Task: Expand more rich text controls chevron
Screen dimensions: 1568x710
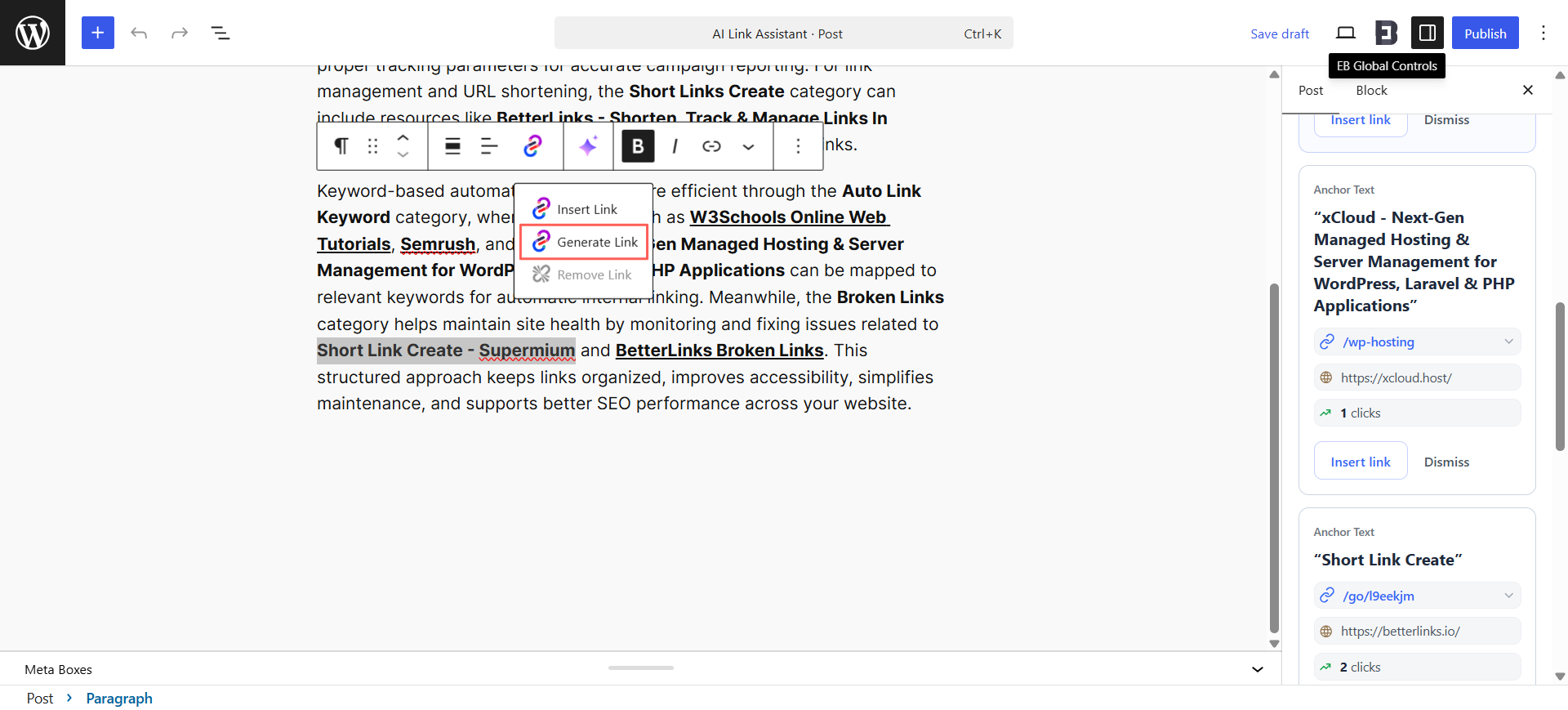Action: point(748,145)
